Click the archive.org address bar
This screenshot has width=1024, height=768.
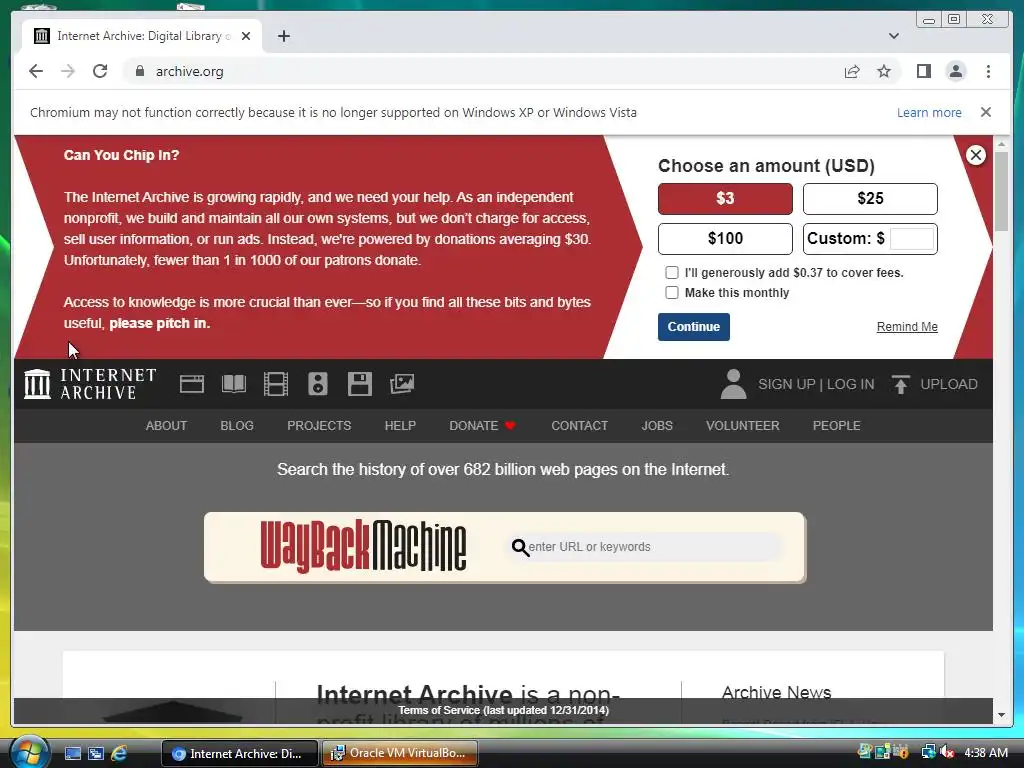(x=483, y=71)
